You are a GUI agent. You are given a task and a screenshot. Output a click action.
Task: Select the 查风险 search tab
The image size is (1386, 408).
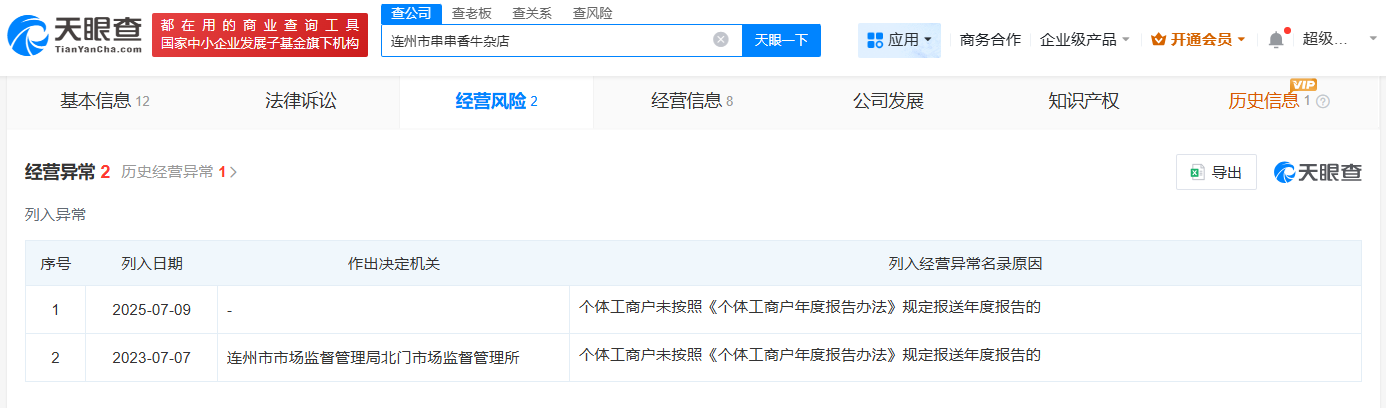coord(592,13)
